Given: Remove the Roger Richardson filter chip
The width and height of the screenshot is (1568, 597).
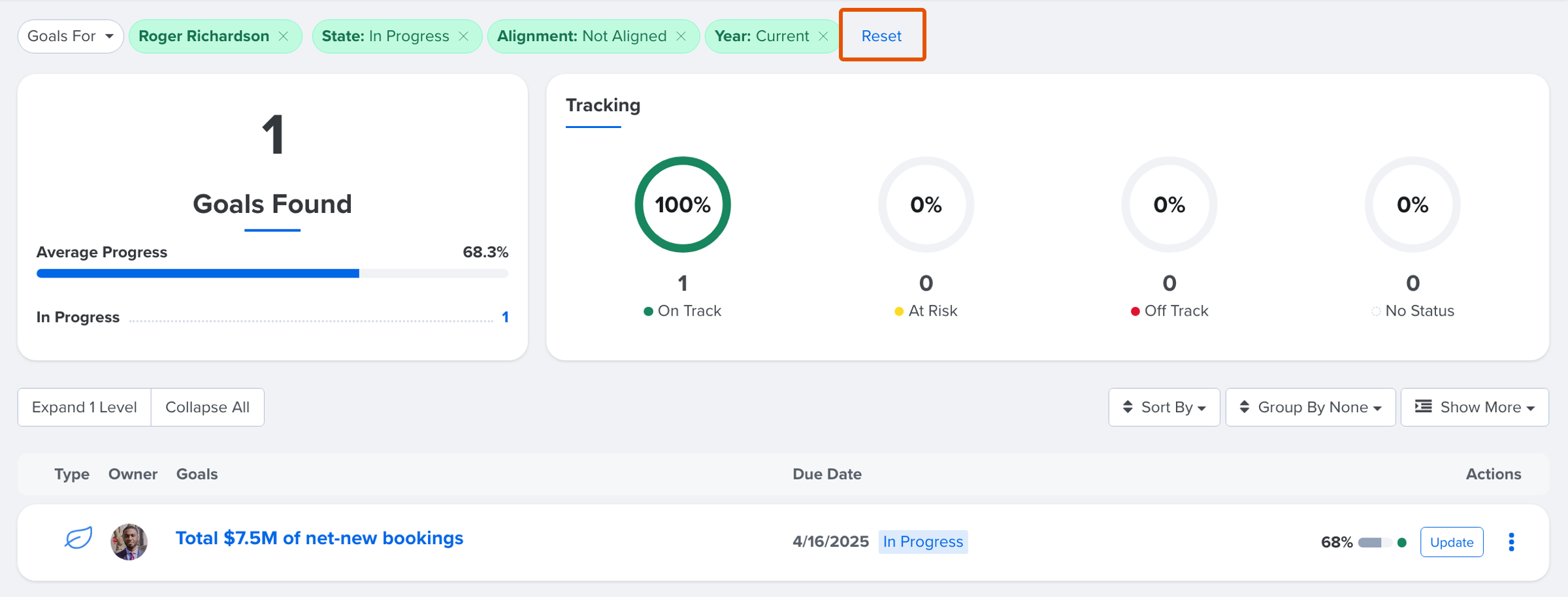Looking at the screenshot, I should click(x=284, y=37).
